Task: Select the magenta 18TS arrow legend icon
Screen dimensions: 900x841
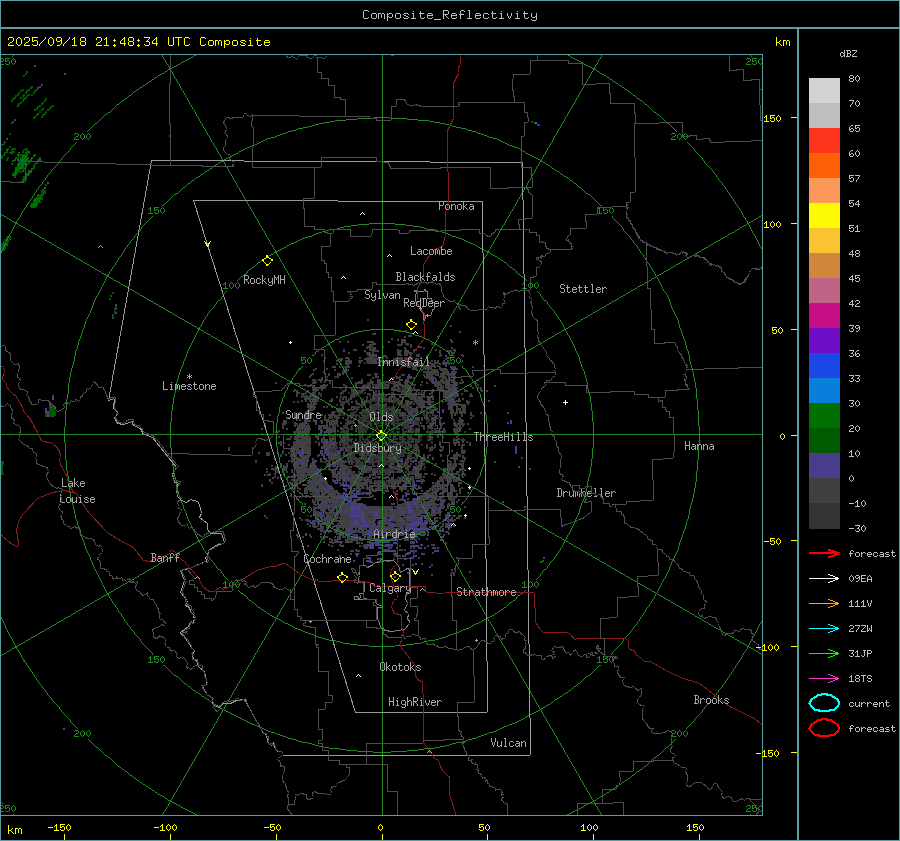Action: (823, 678)
